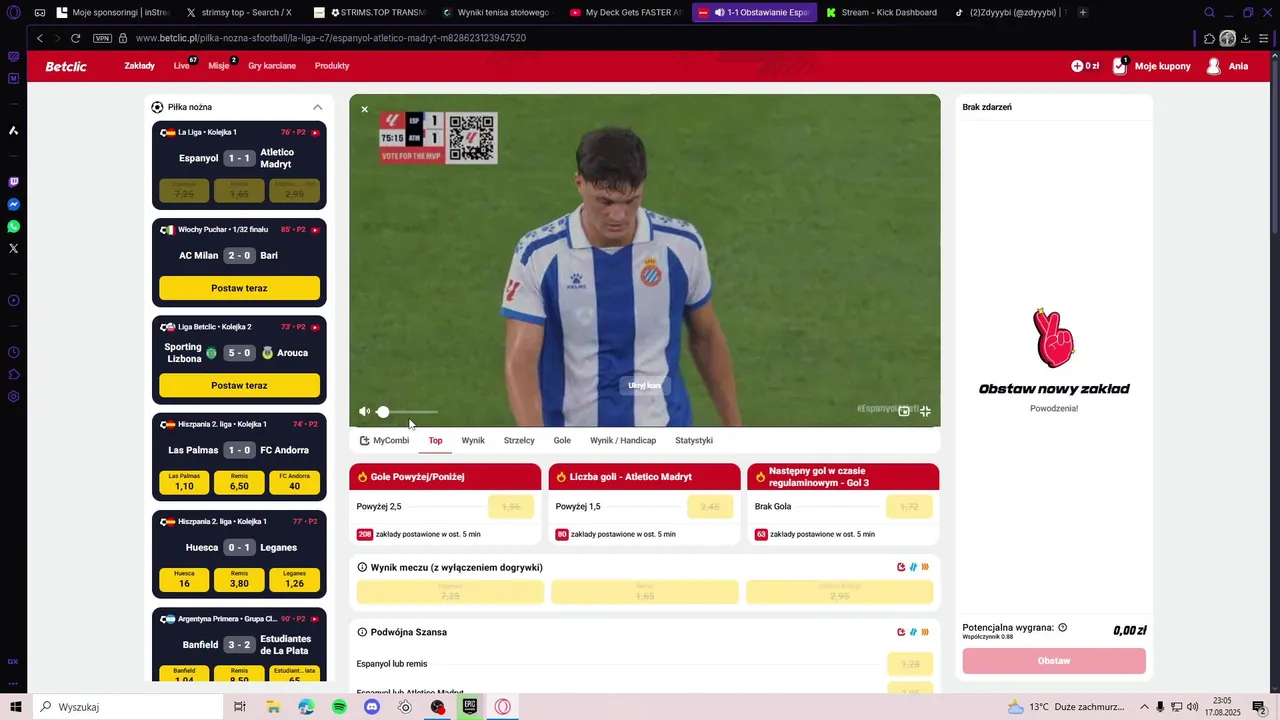1280x720 pixels.
Task: Collapse the Piłka nożna sidebar section
Action: pyautogui.click(x=317, y=107)
